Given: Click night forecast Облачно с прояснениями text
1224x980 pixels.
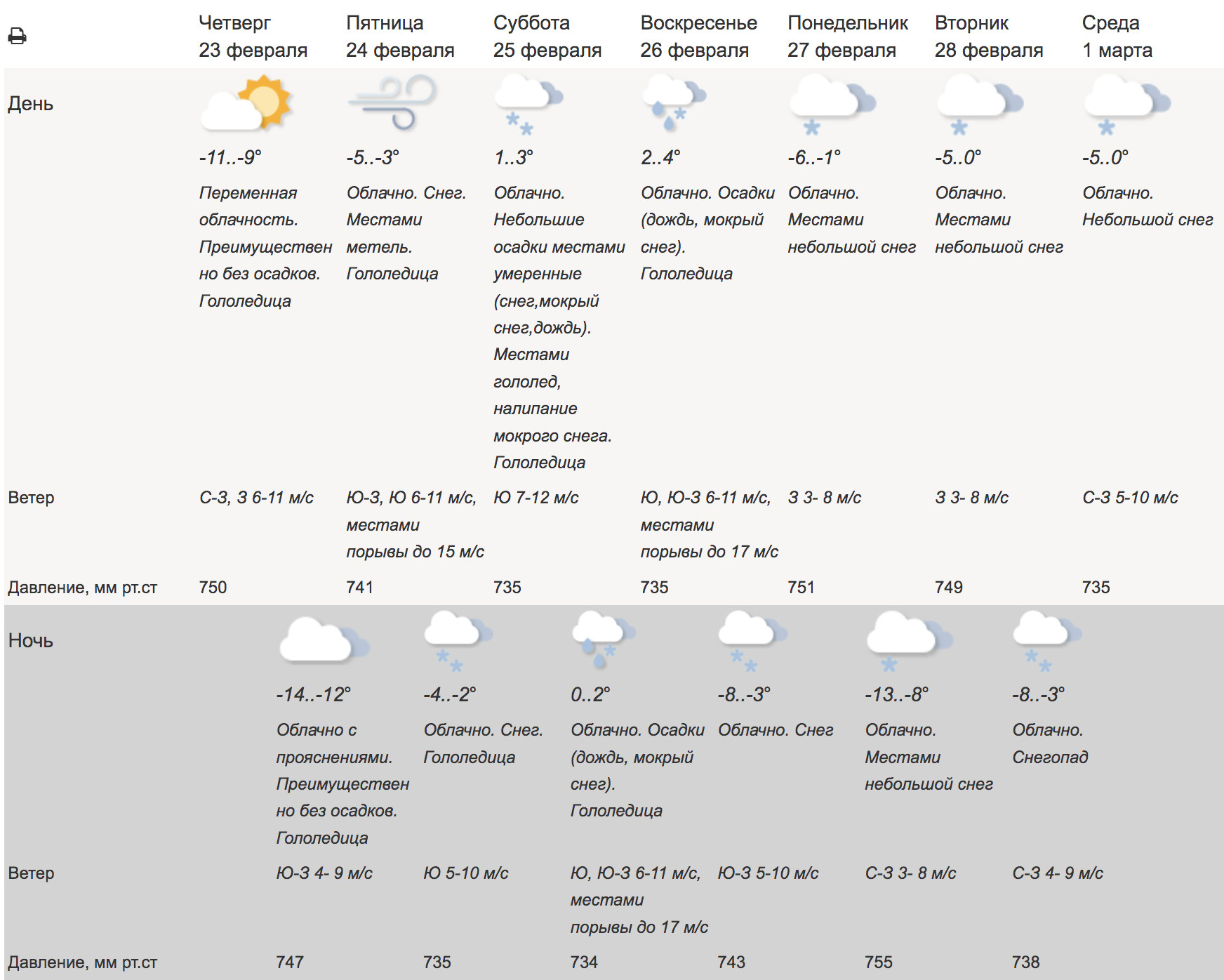Looking at the screenshot, I should 334,743.
